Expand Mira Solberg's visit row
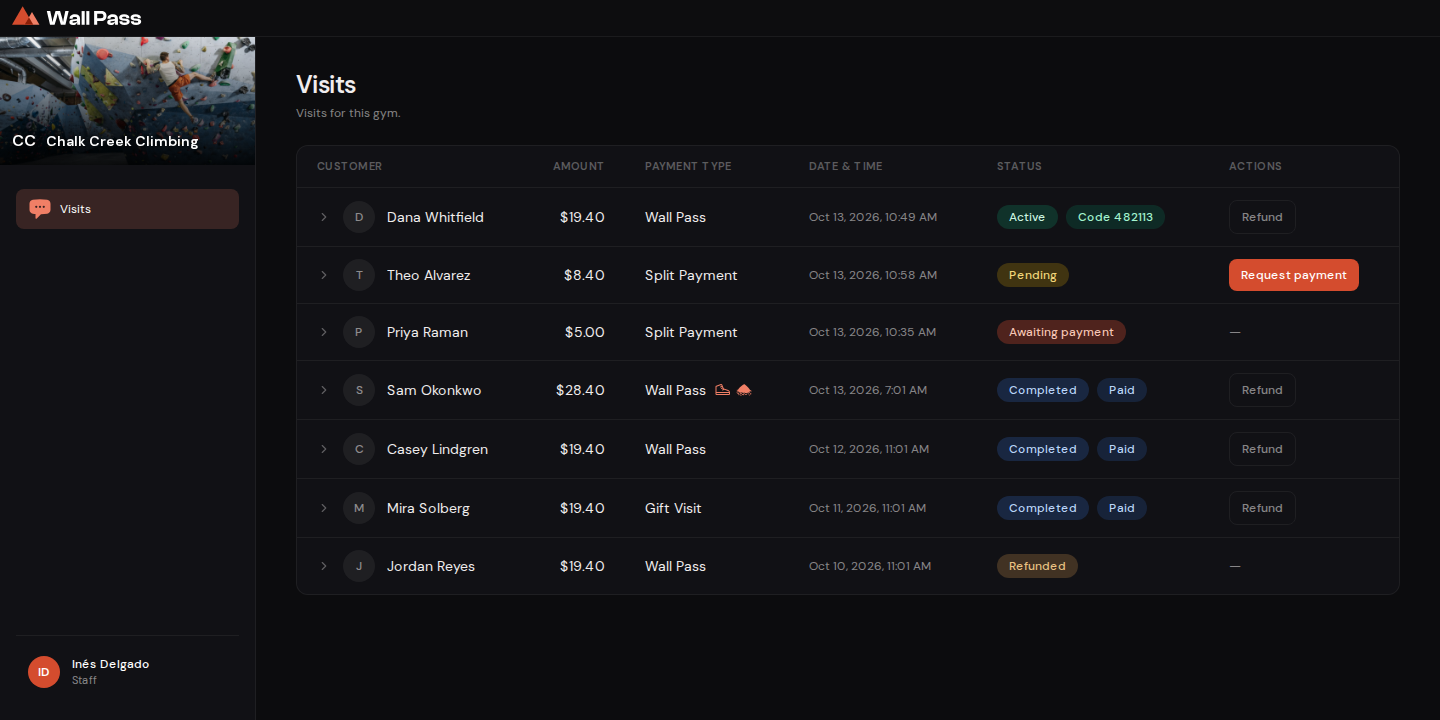 [x=324, y=508]
